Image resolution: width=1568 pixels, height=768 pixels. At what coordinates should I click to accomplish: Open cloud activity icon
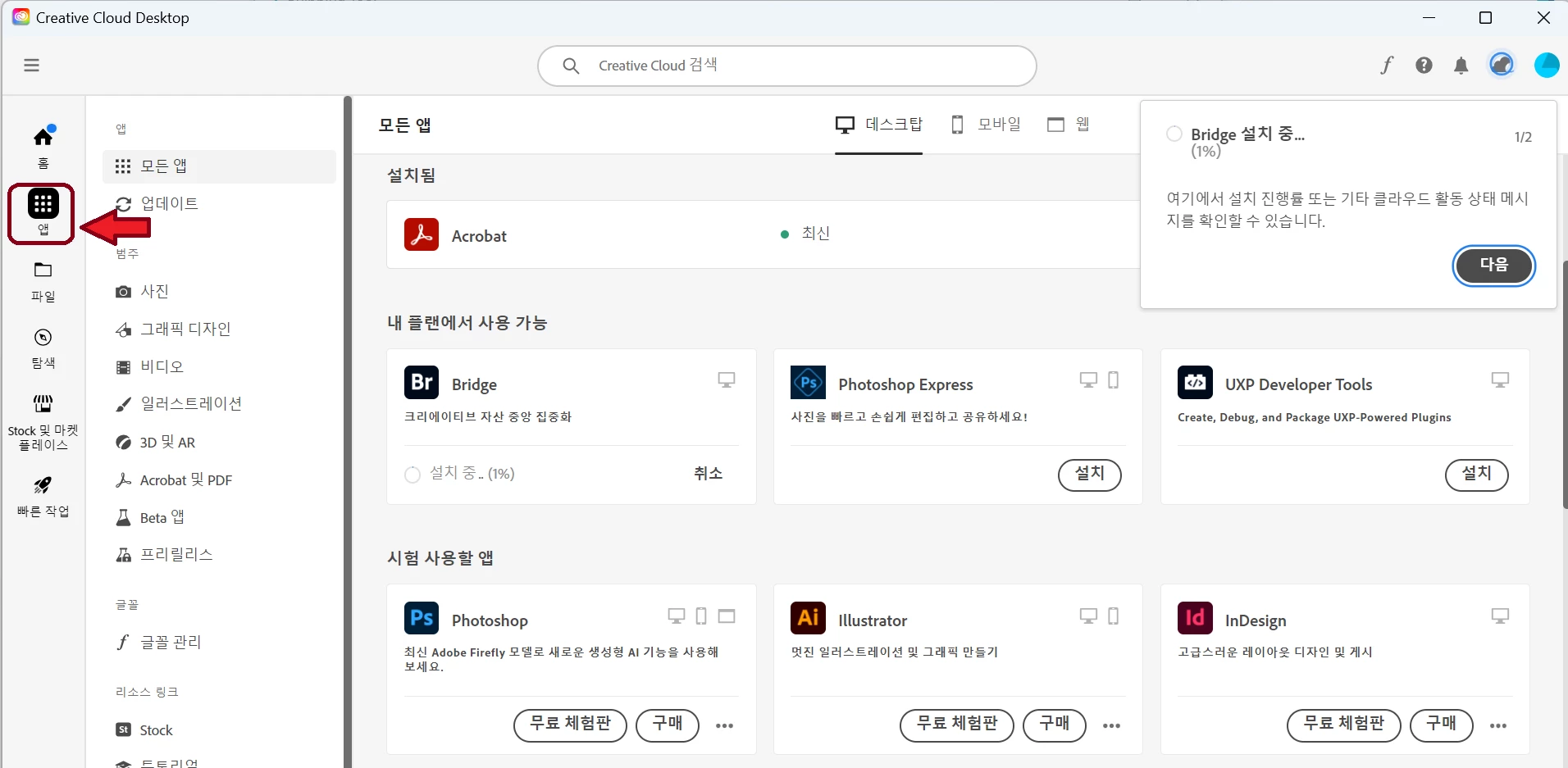[1502, 65]
